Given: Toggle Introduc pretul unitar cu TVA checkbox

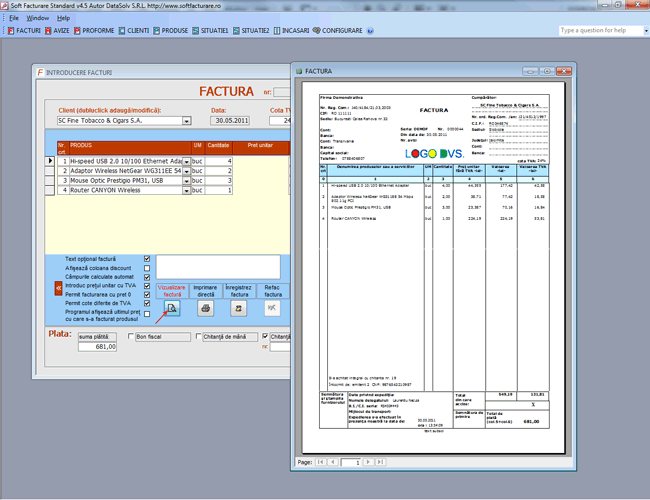Looking at the screenshot, I should pos(147,286).
